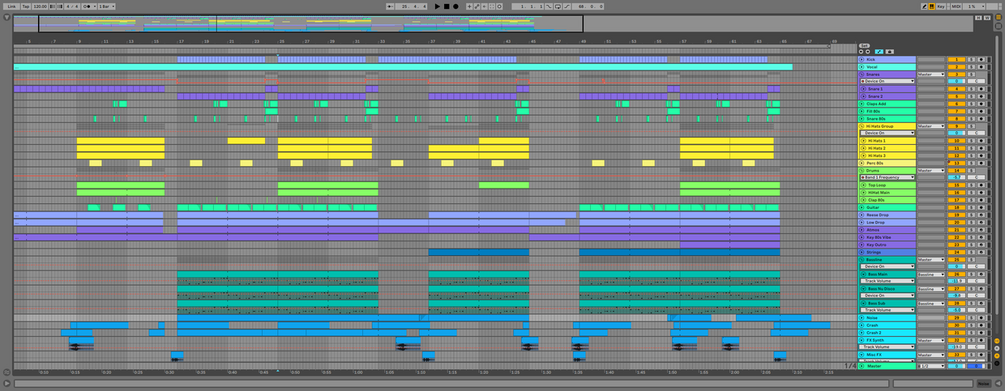Toggle the Loop switch in the transport
The width and height of the screenshot is (1005, 391).
[558, 6]
